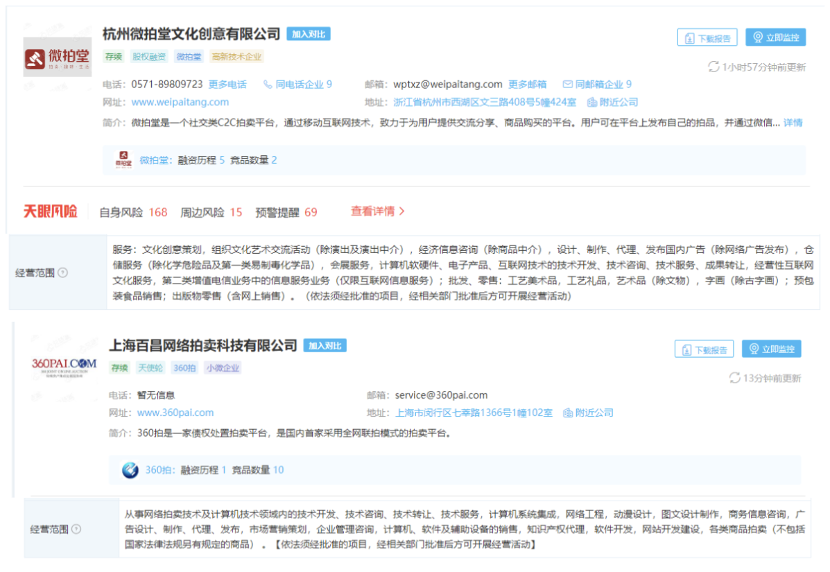The width and height of the screenshot is (830, 572).
Task: Click building icon beside 上海 附近公司
Action: tap(568, 413)
